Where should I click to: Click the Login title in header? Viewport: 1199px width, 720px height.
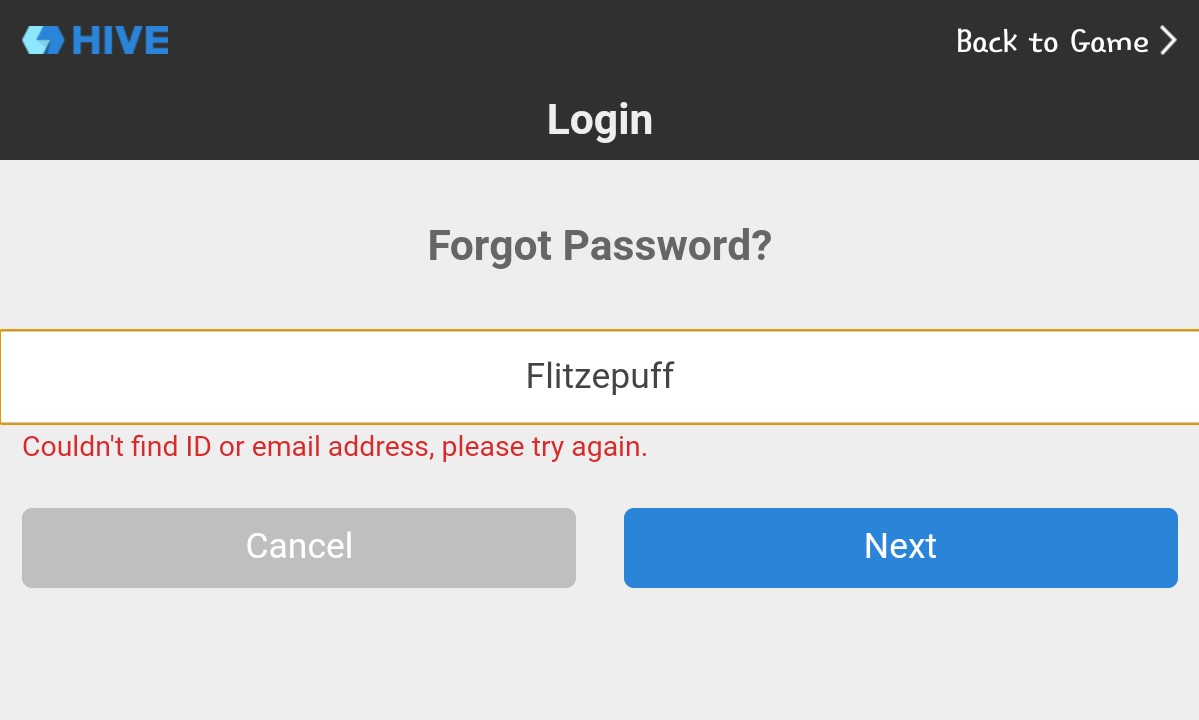click(x=600, y=120)
